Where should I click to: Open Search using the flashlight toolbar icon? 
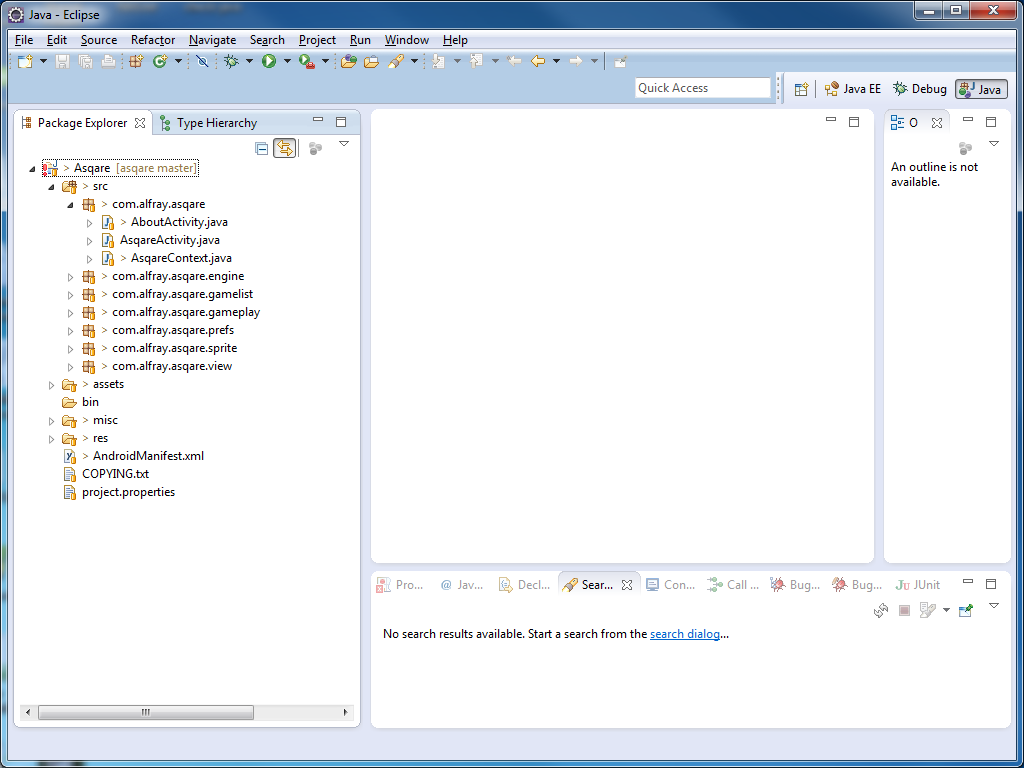click(x=396, y=61)
